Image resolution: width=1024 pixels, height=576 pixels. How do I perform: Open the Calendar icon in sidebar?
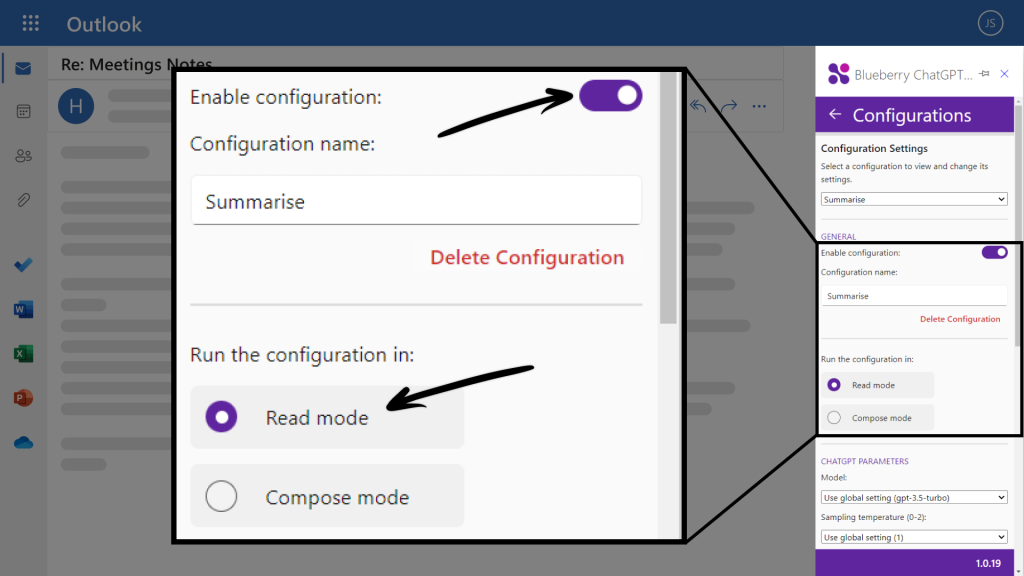[23, 112]
